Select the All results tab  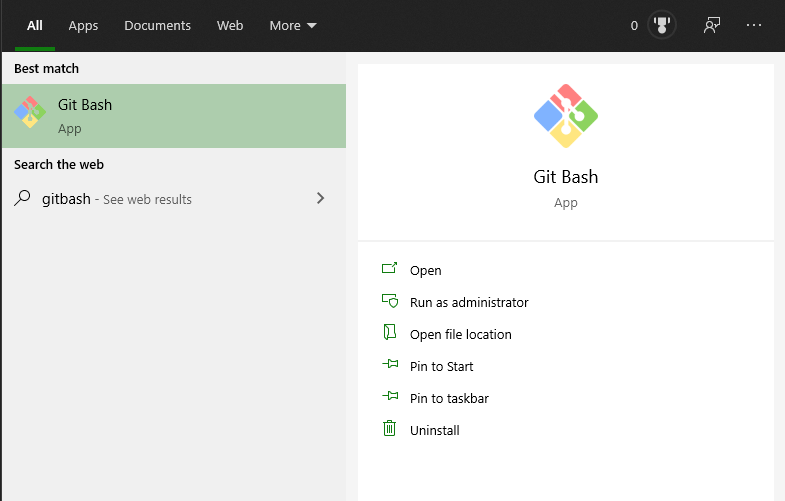coord(34,26)
